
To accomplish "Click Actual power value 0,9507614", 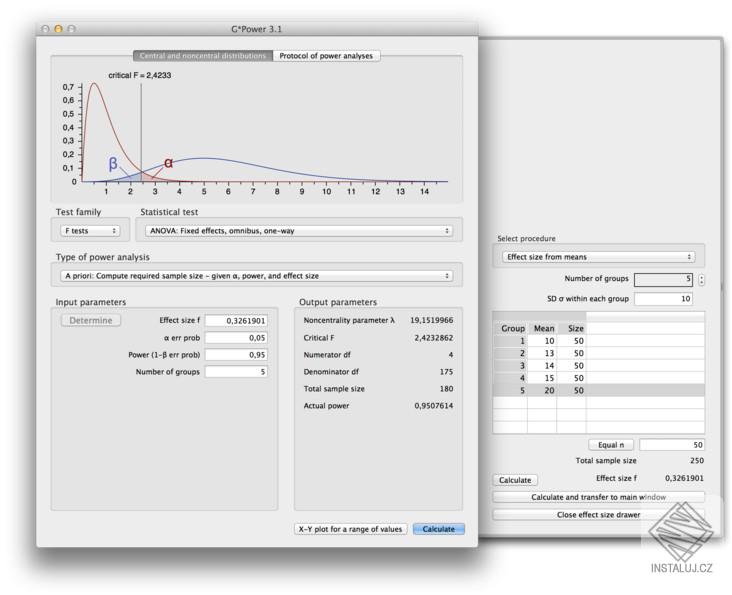I will tap(434, 406).
